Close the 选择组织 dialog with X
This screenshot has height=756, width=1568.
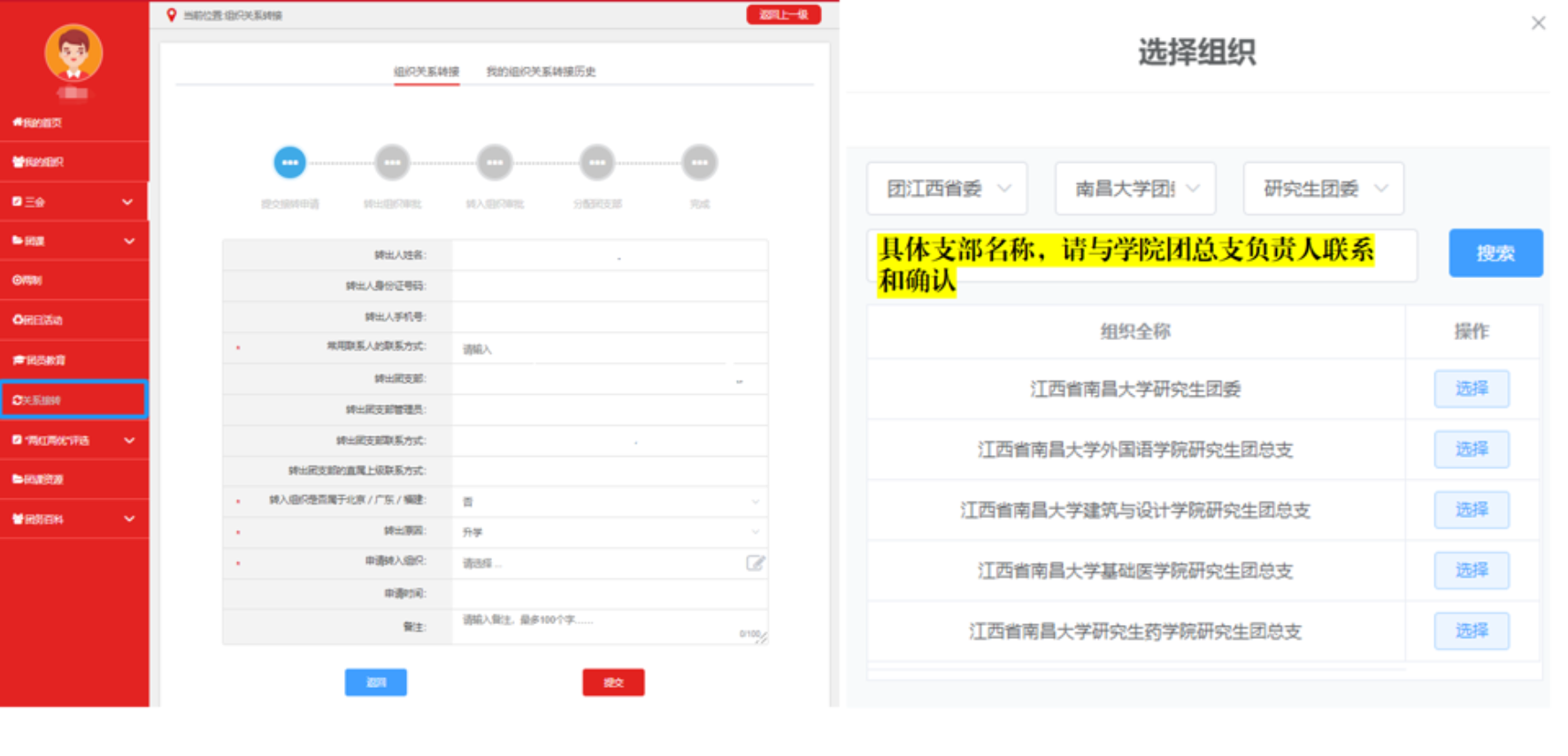click(1538, 23)
